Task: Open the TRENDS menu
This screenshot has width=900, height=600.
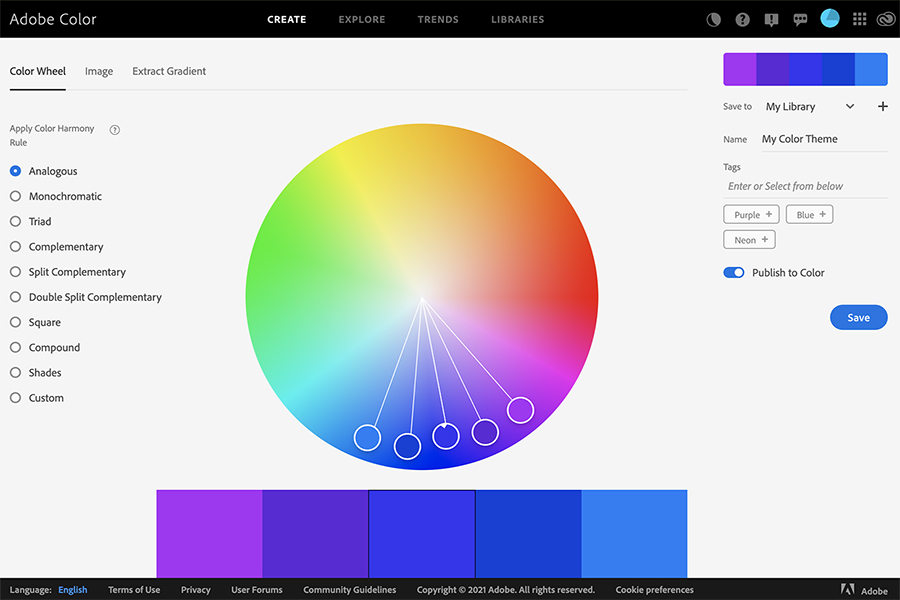Action: (x=438, y=20)
